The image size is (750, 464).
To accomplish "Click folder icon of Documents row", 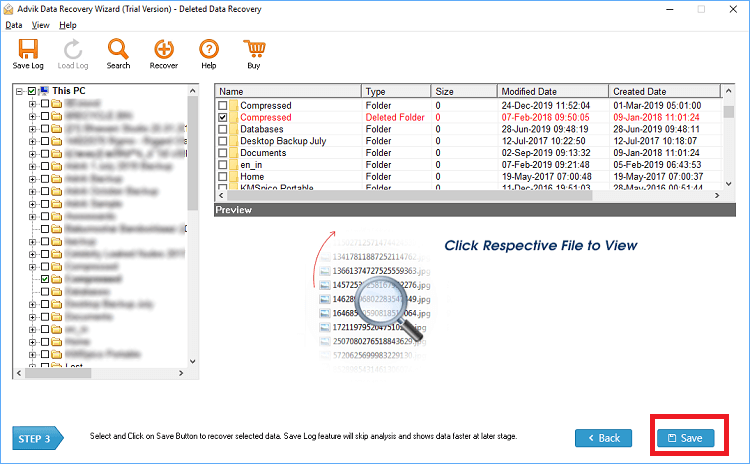I will [233, 153].
